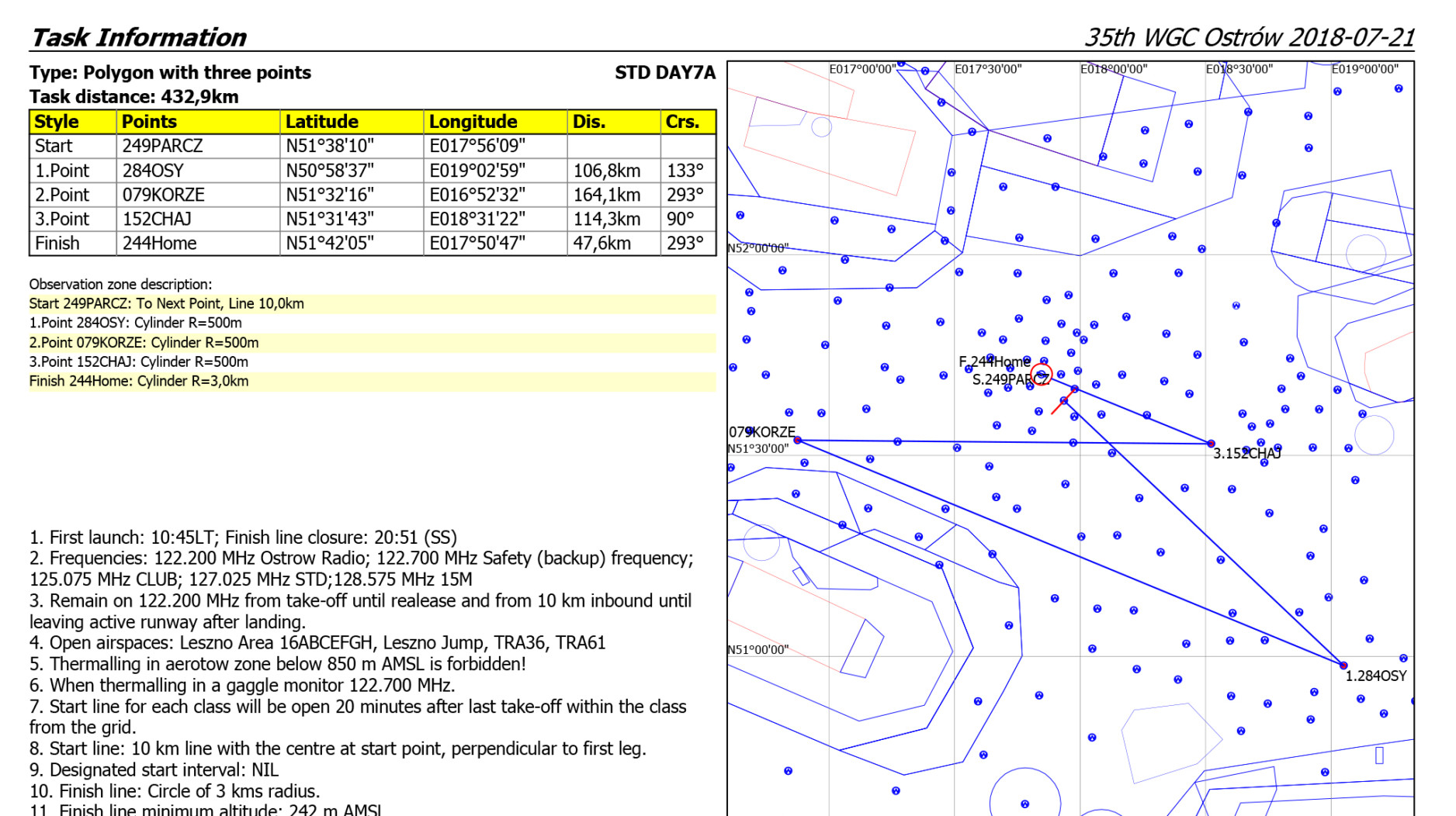
Task: Click the 152CHAJ turnpoint marker on map
Action: (x=1211, y=444)
